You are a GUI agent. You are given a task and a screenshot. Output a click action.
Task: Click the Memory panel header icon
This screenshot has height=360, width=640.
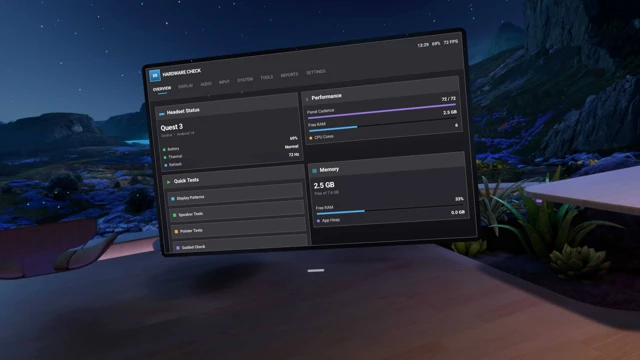[x=314, y=171]
